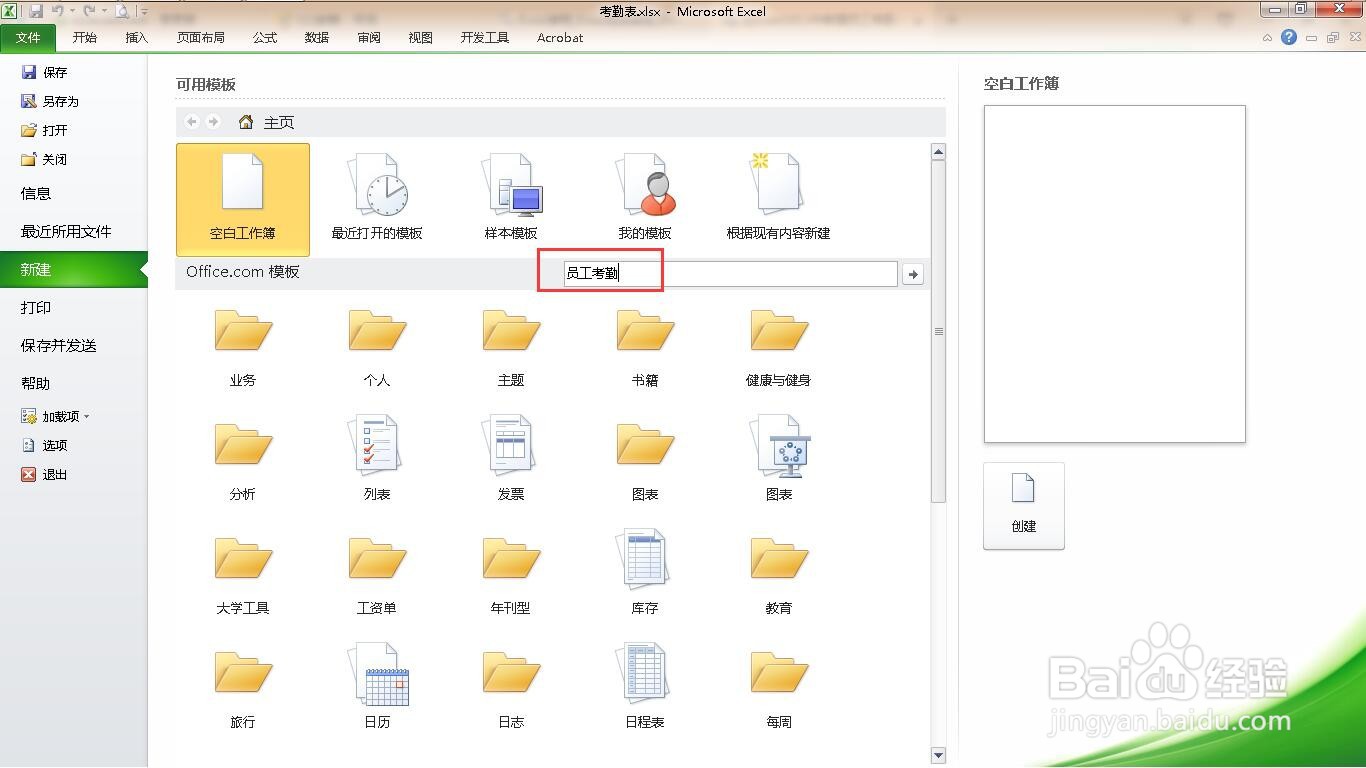The image size is (1366, 768).
Task: Switch to the 视图 View tab
Action: (x=421, y=38)
